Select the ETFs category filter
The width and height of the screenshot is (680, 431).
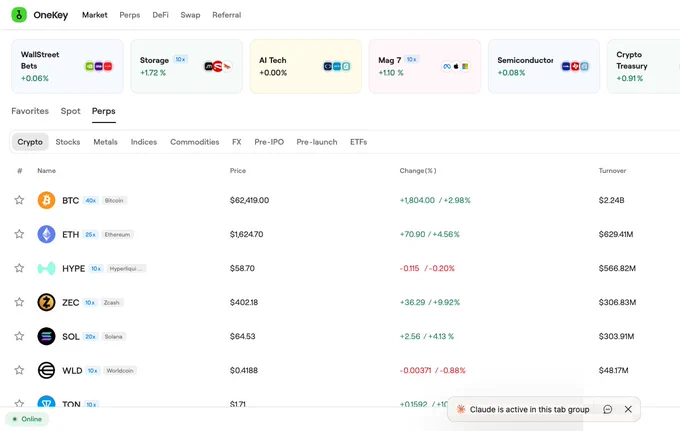point(359,142)
